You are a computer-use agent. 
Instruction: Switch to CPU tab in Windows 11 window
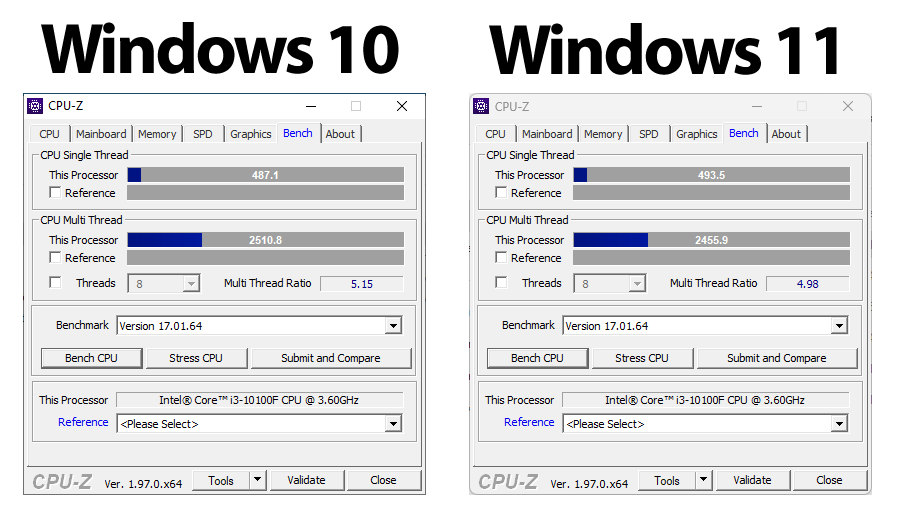coord(495,134)
